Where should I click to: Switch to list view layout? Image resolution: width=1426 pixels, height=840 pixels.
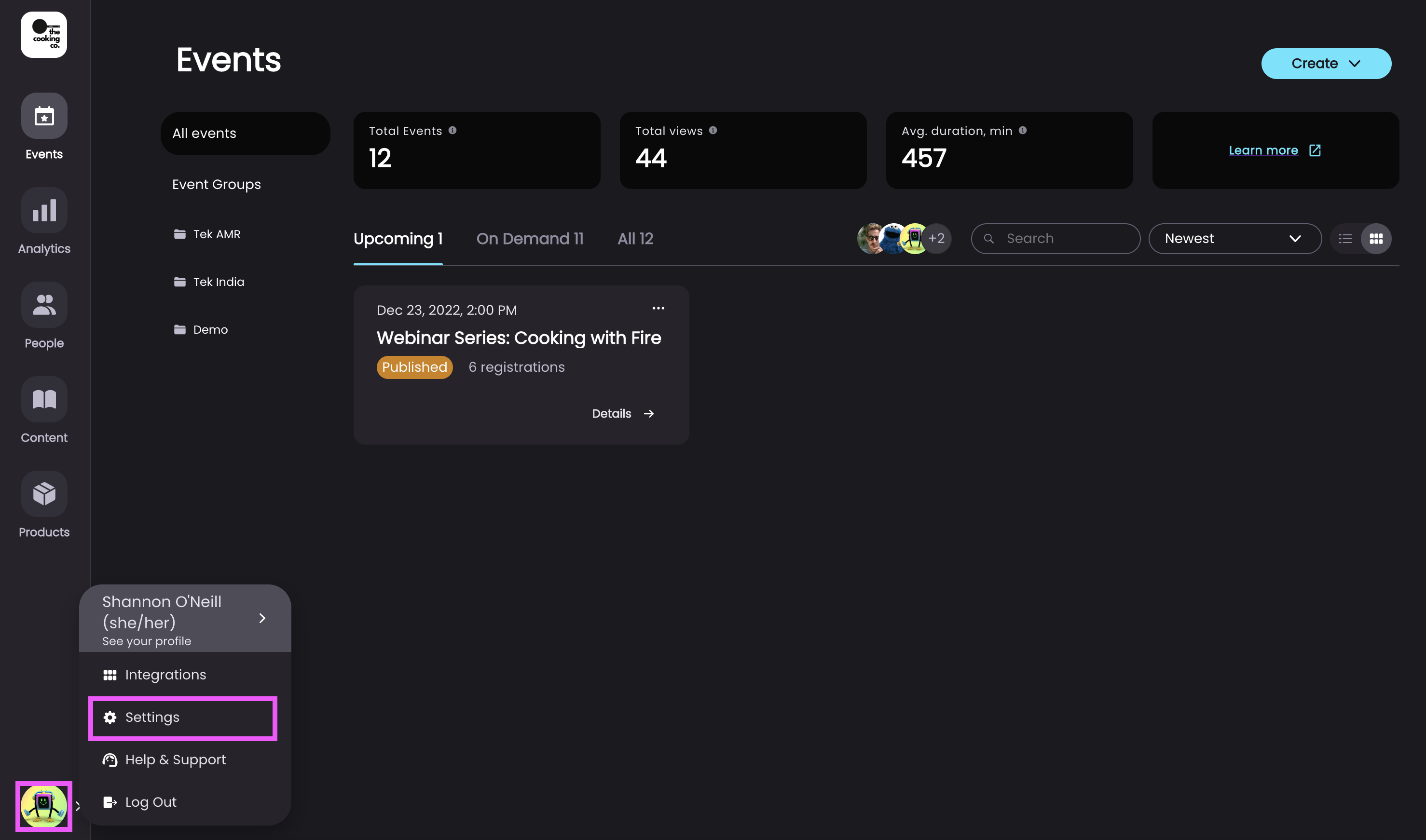(1345, 239)
